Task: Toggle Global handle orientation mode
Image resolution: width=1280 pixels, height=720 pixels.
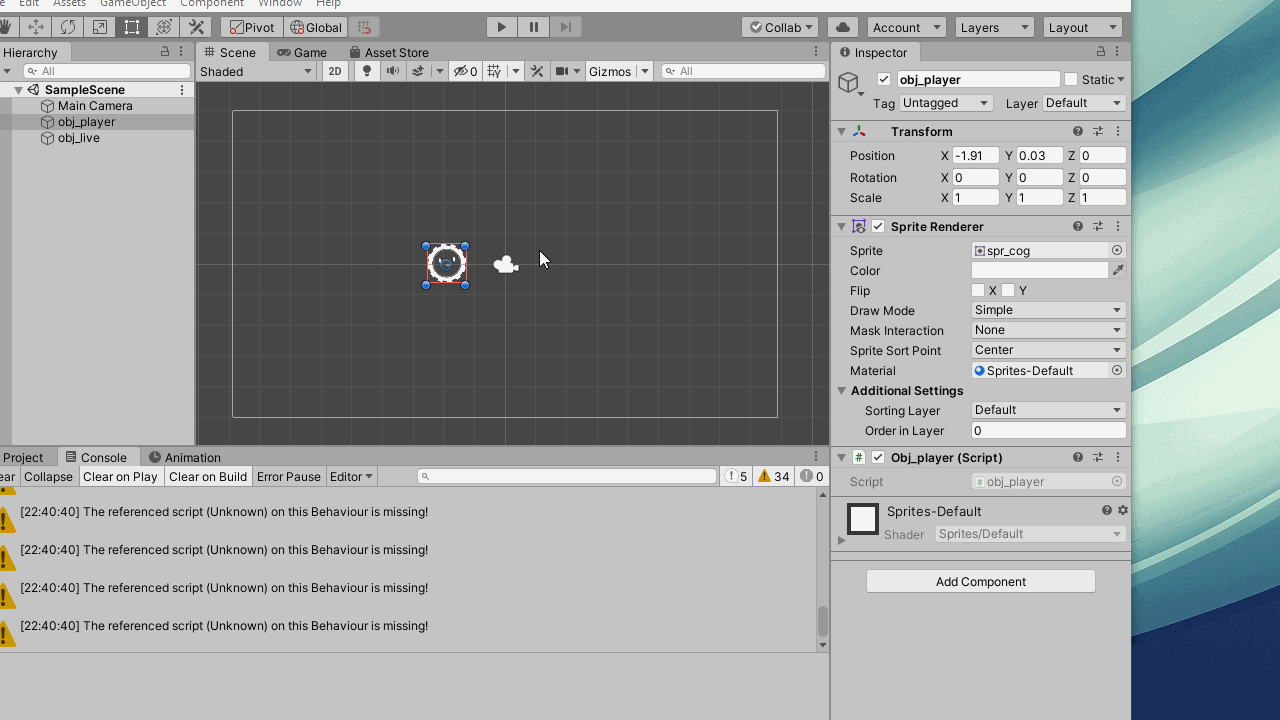Action: click(x=315, y=27)
